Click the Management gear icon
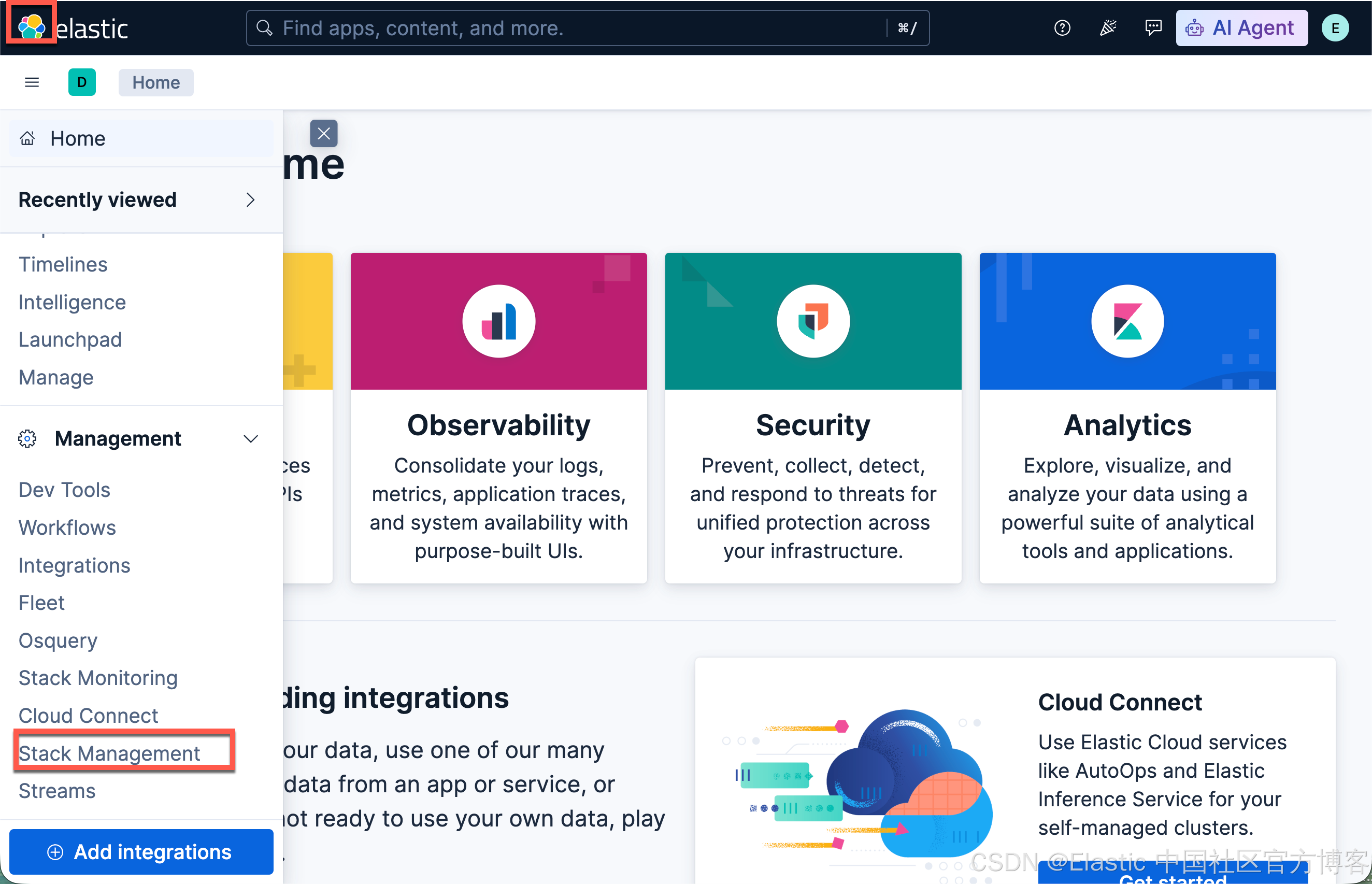This screenshot has width=1372, height=884. (x=27, y=438)
